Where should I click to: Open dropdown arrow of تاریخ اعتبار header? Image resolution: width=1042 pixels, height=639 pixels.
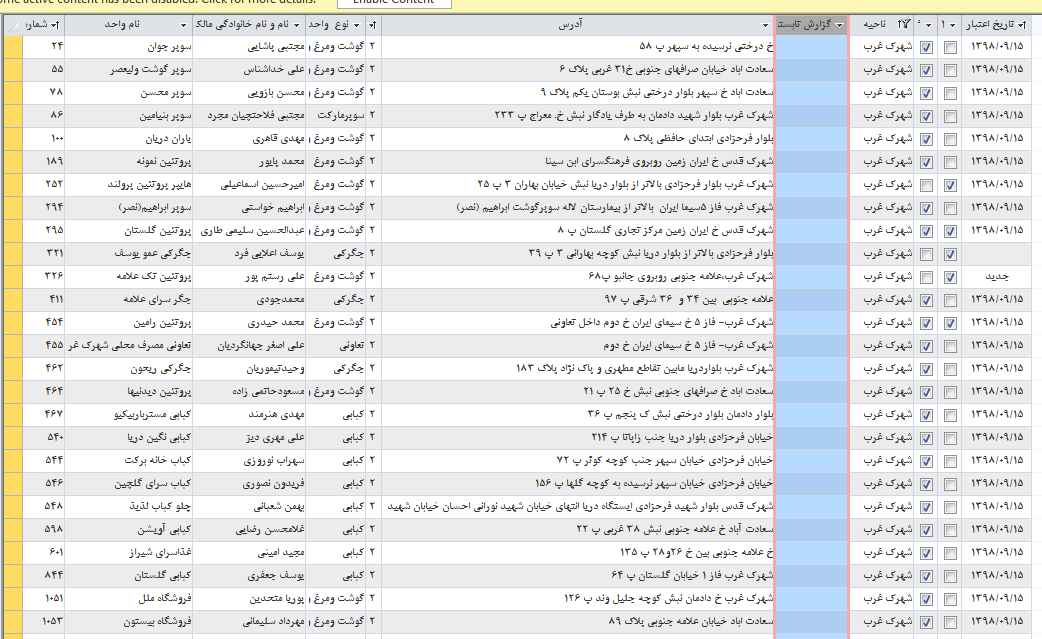point(1022,25)
